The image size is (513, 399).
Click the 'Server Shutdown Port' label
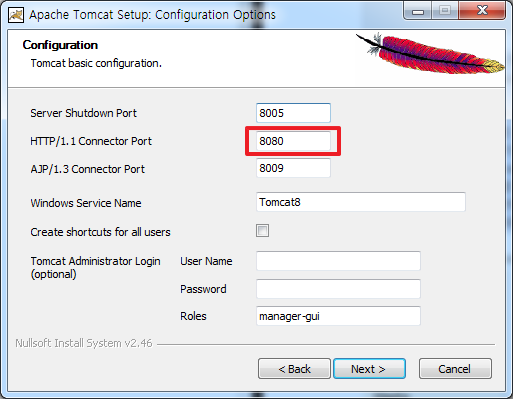[84, 113]
